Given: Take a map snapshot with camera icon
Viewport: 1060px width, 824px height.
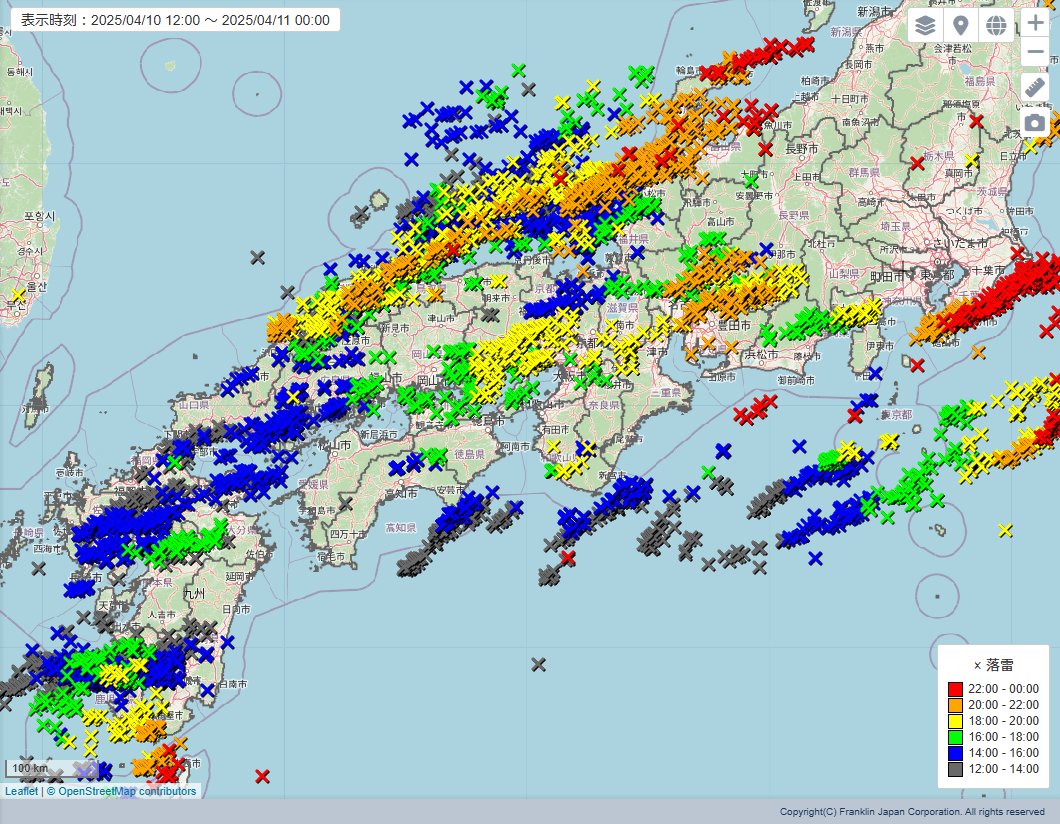Looking at the screenshot, I should coord(1035,123).
